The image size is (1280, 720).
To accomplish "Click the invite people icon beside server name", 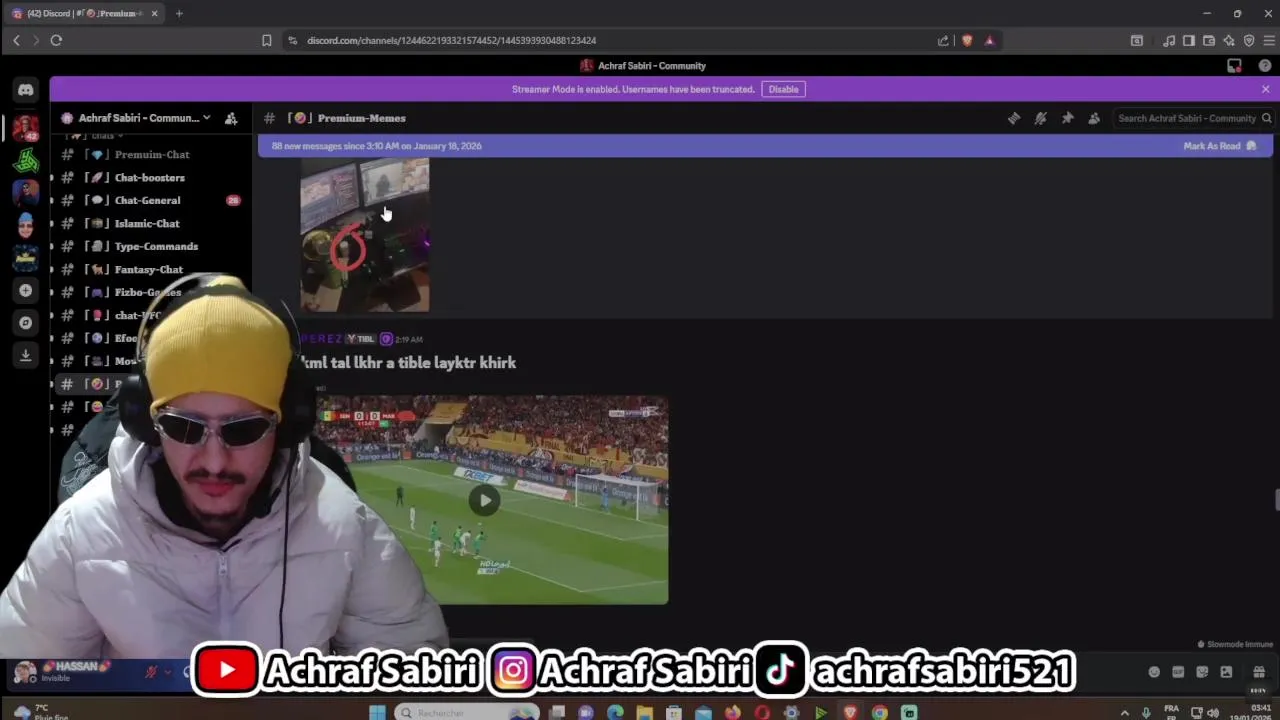I will (x=231, y=118).
